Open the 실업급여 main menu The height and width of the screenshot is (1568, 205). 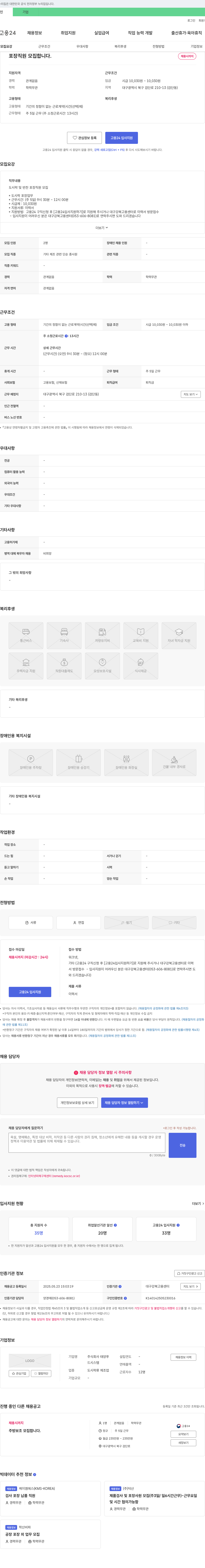pyautogui.click(x=102, y=33)
